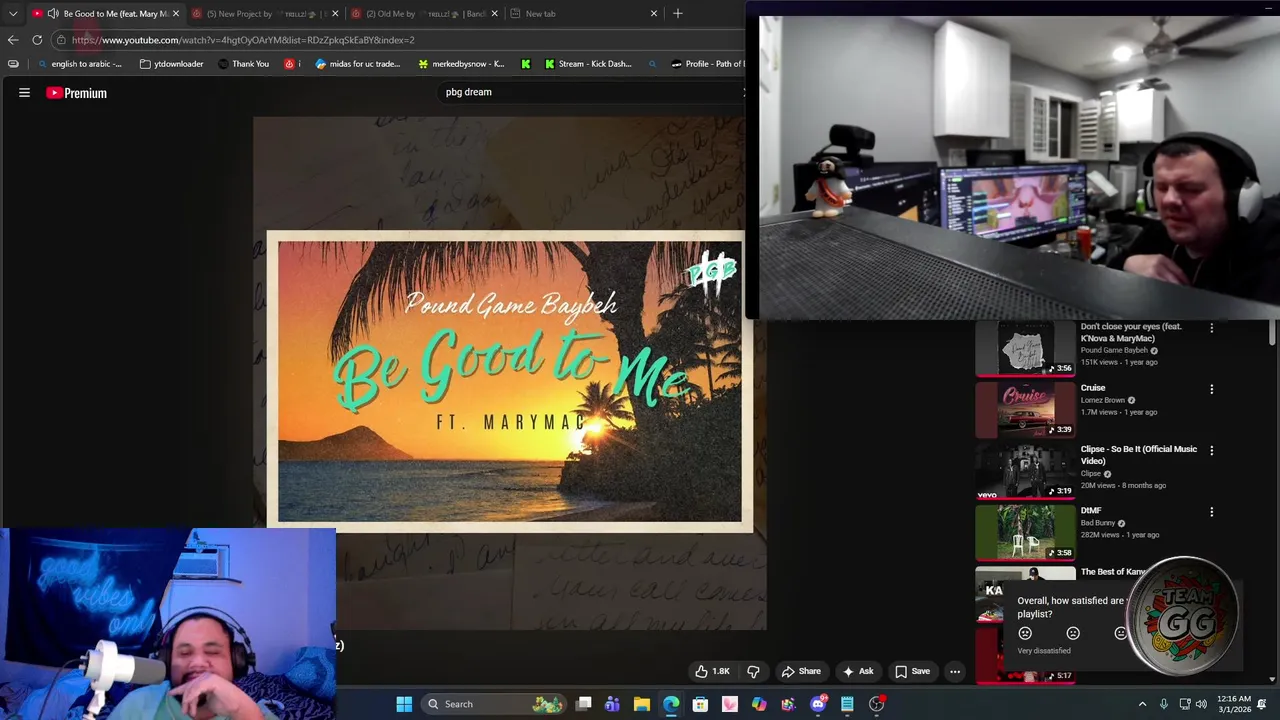Viewport: 1280px width, 720px height.
Task: Open the tab search chevron
Action: tap(13, 14)
